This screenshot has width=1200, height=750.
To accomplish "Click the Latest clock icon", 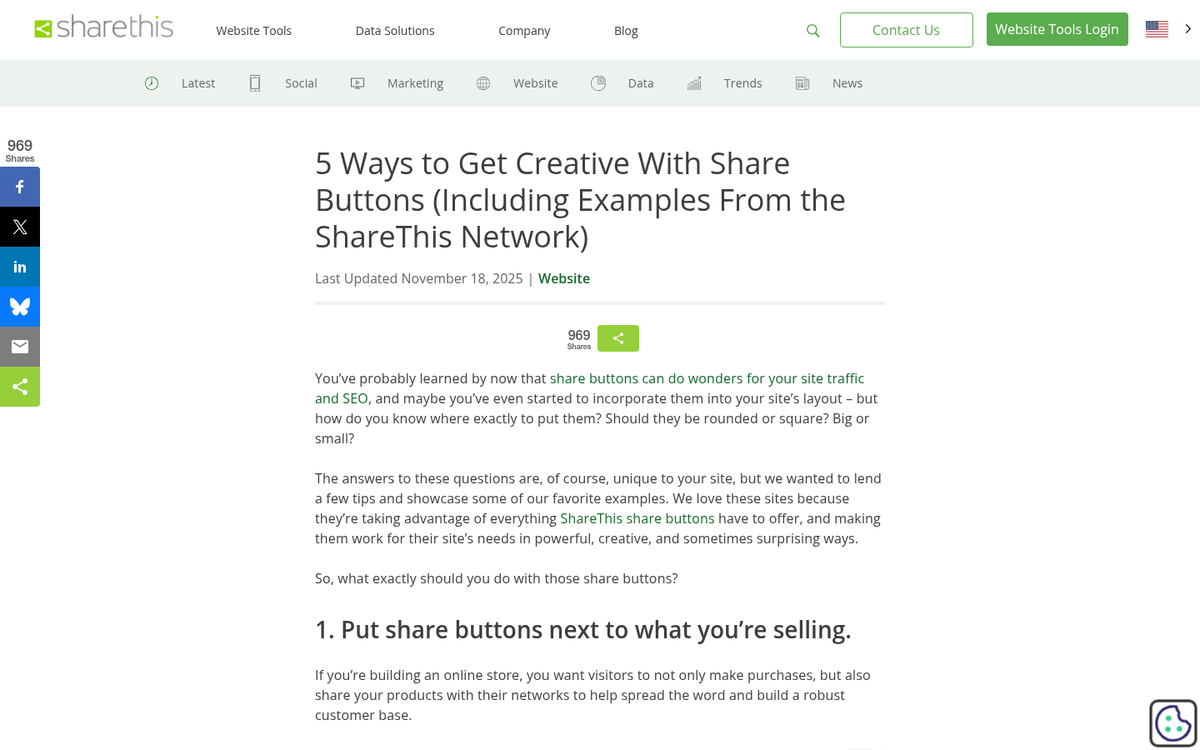I will (x=152, y=83).
